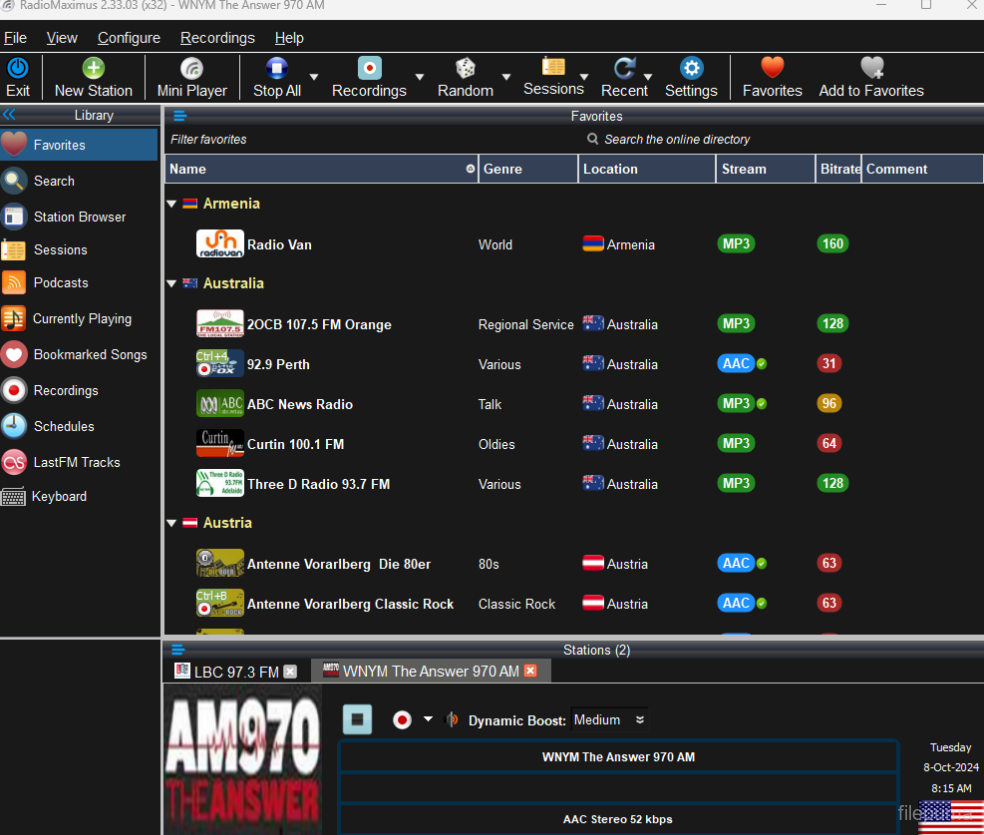The width and height of the screenshot is (984, 835).
Task: Sort the list by Bitrate column
Action: click(838, 169)
